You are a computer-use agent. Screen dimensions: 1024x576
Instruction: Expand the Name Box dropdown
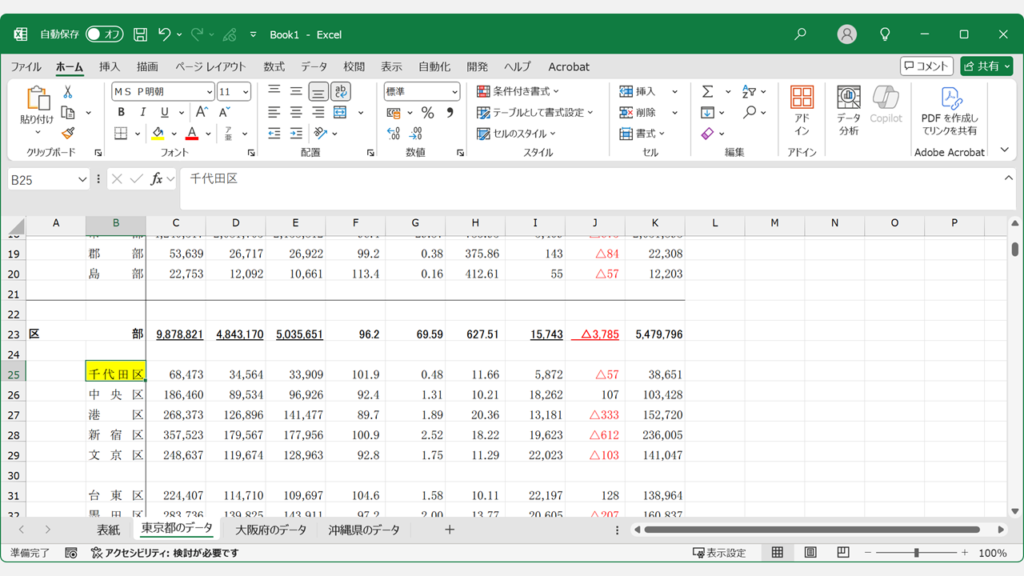[82, 180]
